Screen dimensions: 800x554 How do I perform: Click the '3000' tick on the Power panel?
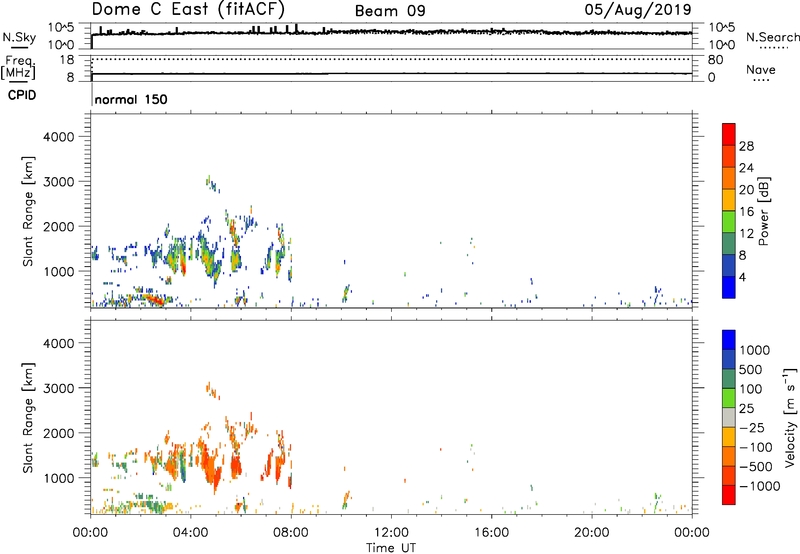tap(59, 182)
